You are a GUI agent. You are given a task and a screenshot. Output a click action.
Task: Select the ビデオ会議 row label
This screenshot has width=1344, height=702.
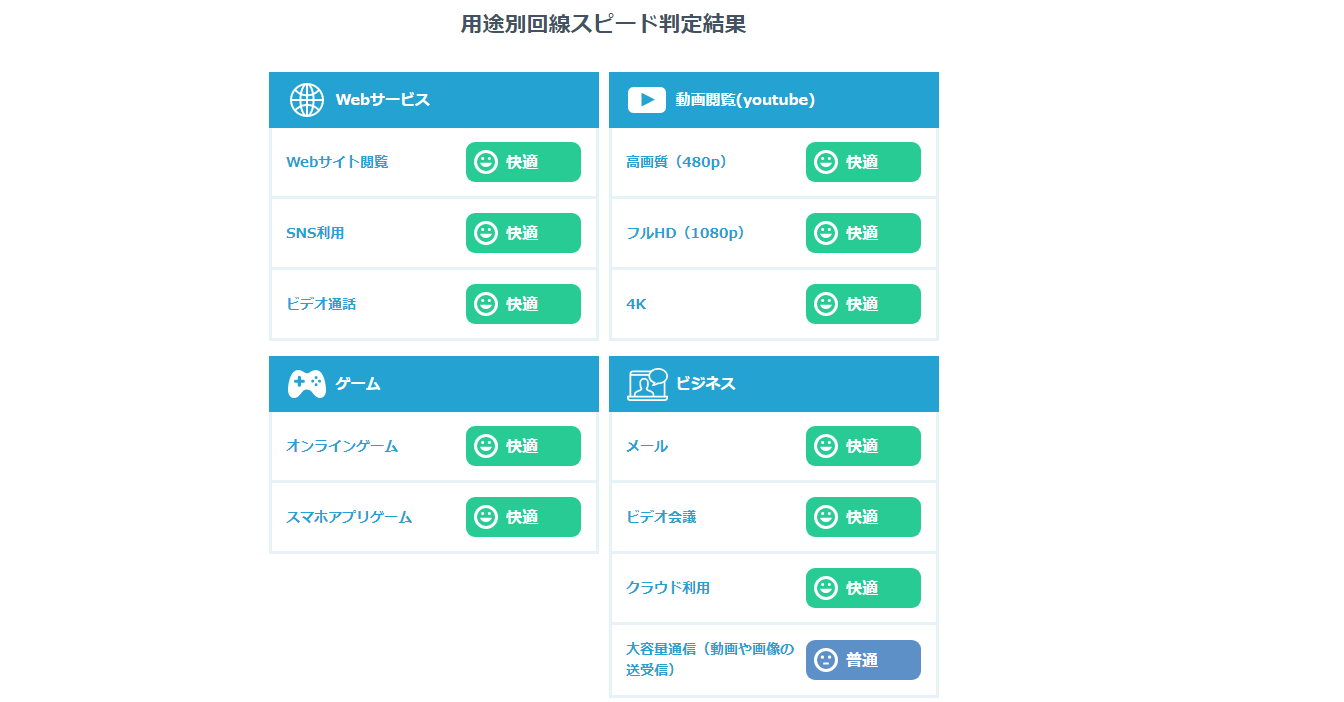pos(661,517)
